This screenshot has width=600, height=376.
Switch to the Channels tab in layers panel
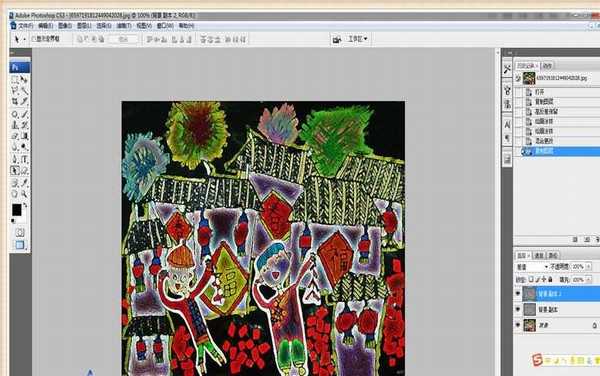click(539, 256)
